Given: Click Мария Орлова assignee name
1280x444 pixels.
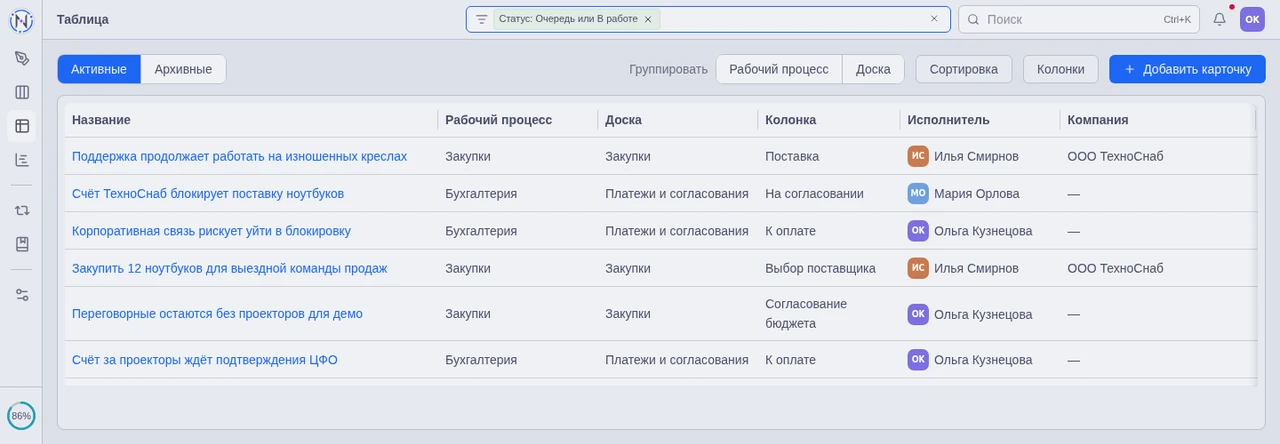Looking at the screenshot, I should pyautogui.click(x=977, y=193).
